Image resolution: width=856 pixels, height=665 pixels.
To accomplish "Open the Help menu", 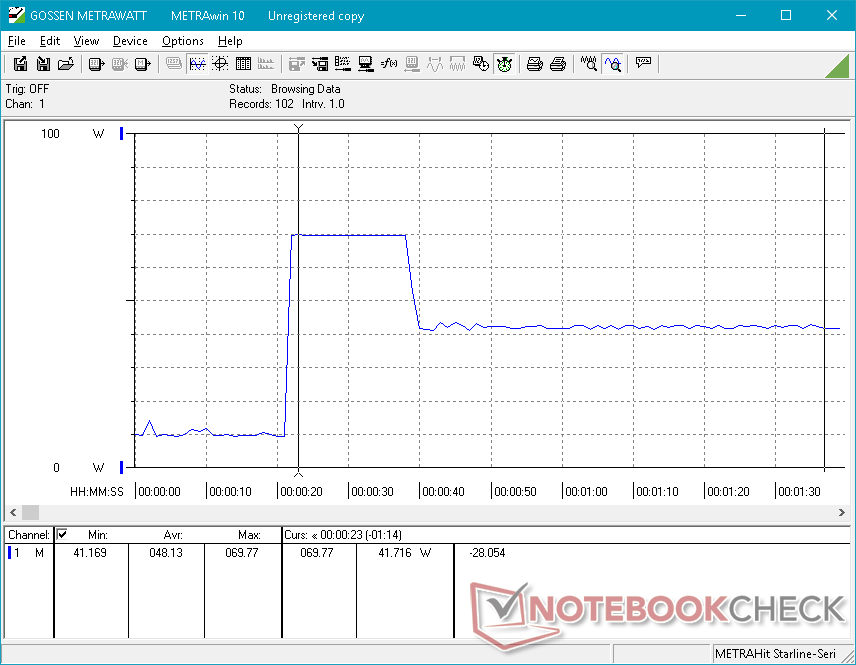I will tap(230, 41).
